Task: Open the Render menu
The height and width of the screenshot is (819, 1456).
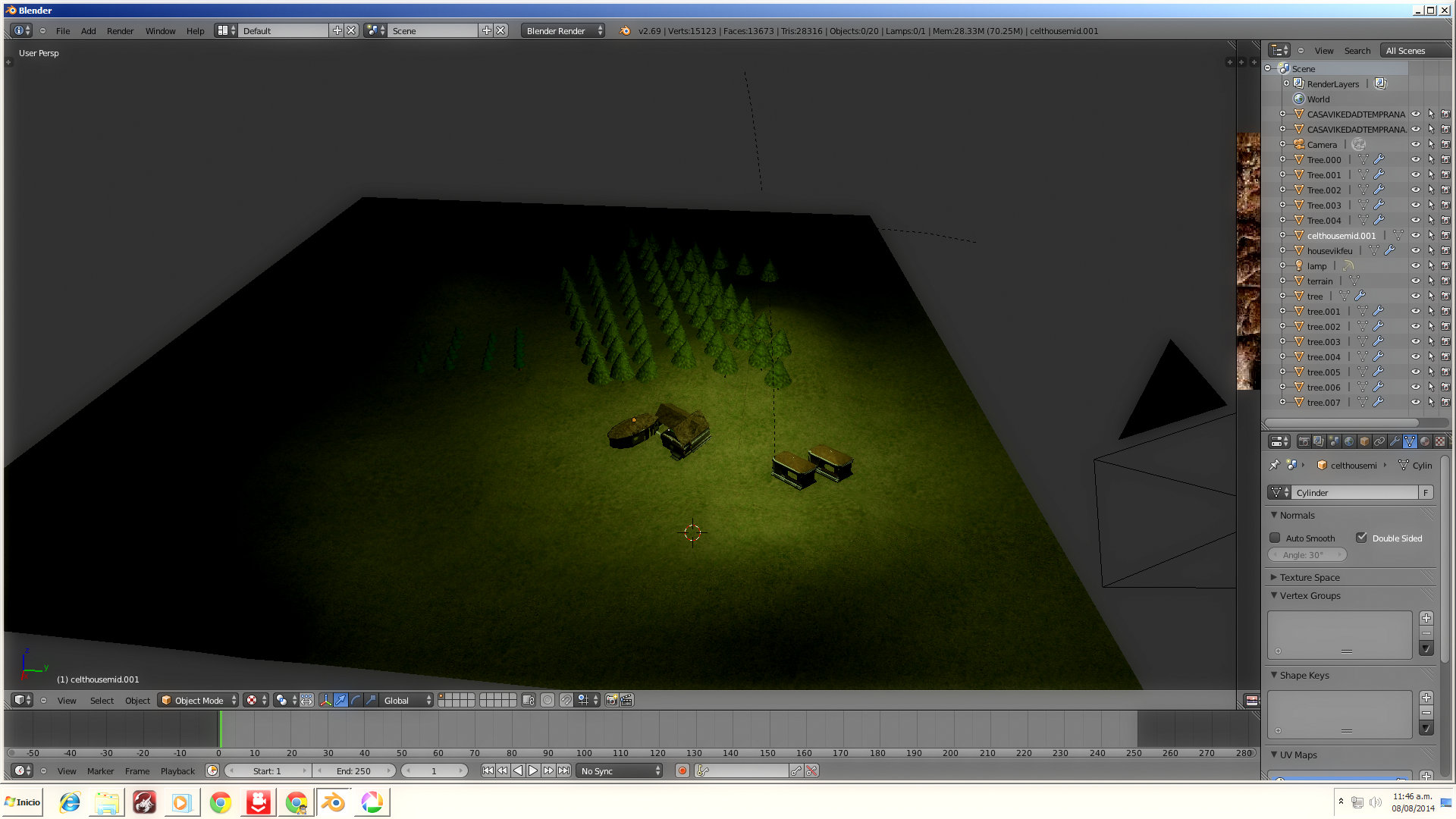Action: (120, 31)
